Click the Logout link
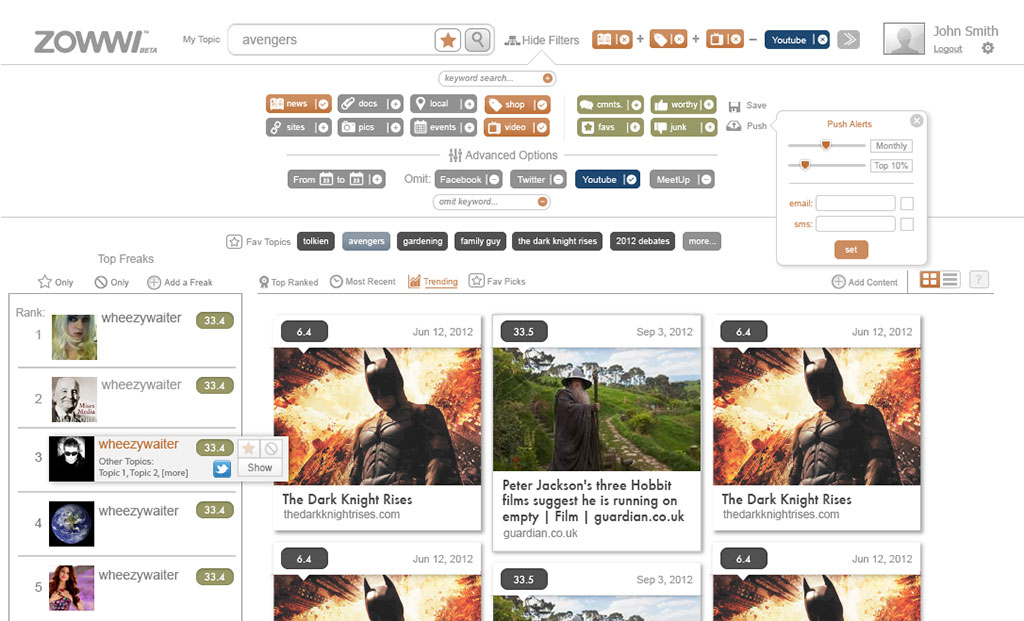The height and width of the screenshot is (621, 1024). tap(948, 49)
